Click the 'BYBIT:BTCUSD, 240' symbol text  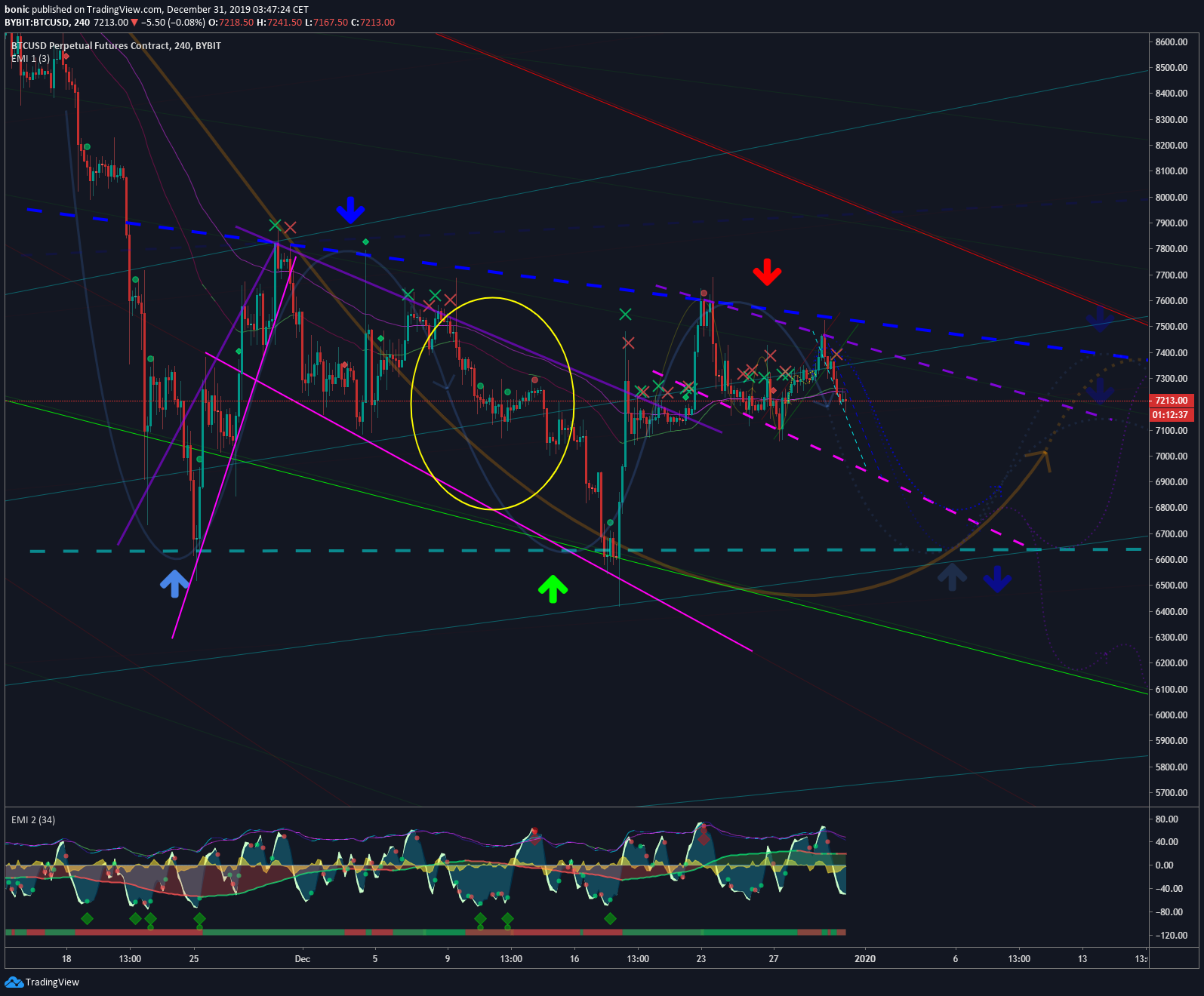click(x=48, y=23)
